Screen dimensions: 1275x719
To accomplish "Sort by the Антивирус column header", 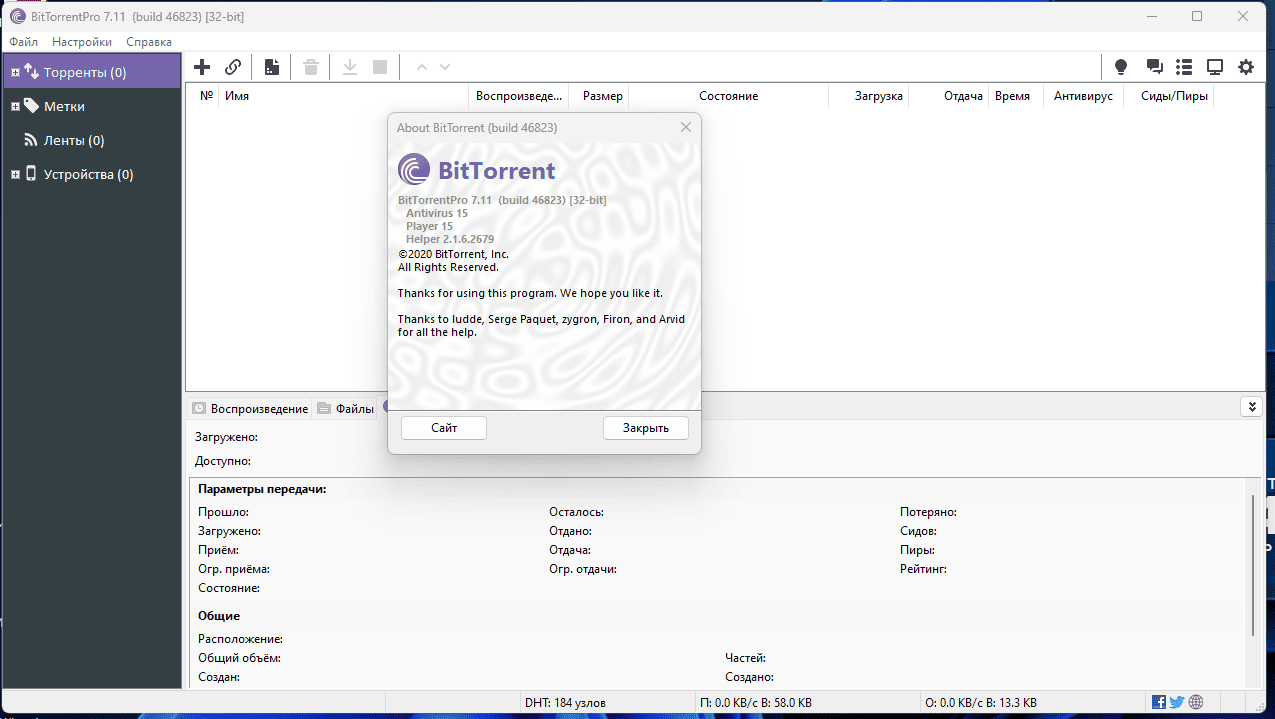I will [x=1084, y=96].
